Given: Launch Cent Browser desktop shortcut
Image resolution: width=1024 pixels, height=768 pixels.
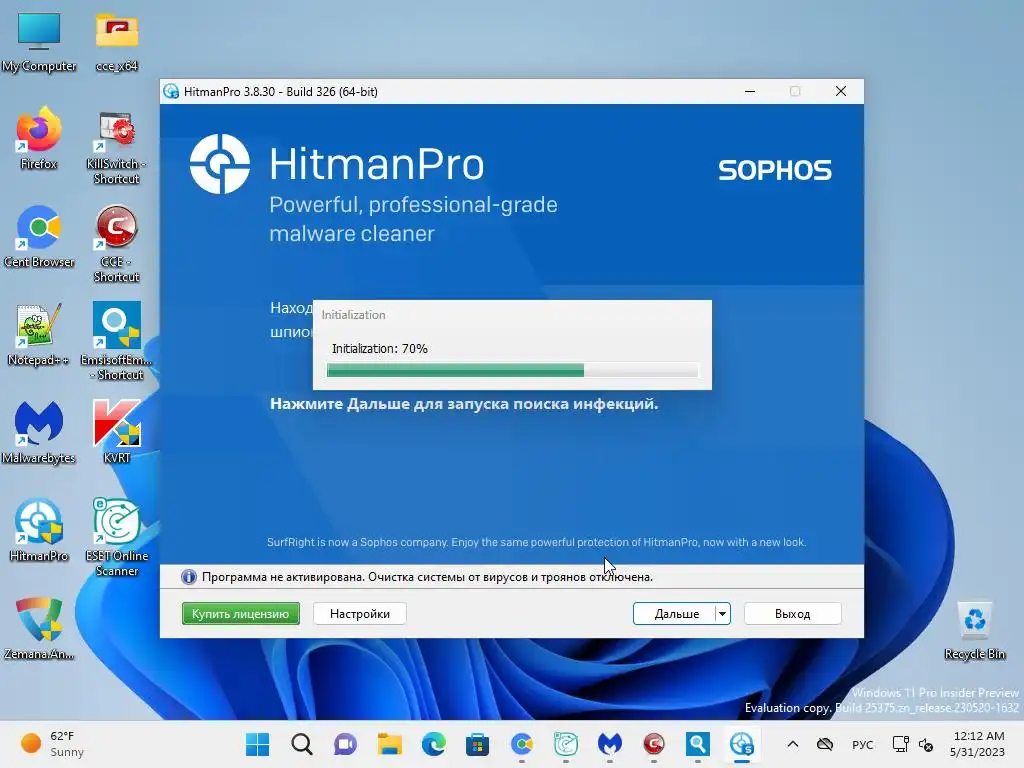Looking at the screenshot, I should (39, 237).
